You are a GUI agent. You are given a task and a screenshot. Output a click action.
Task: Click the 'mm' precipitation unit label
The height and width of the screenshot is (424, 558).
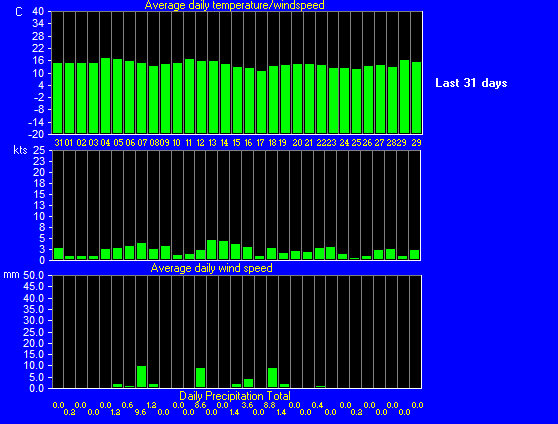coord(11,274)
